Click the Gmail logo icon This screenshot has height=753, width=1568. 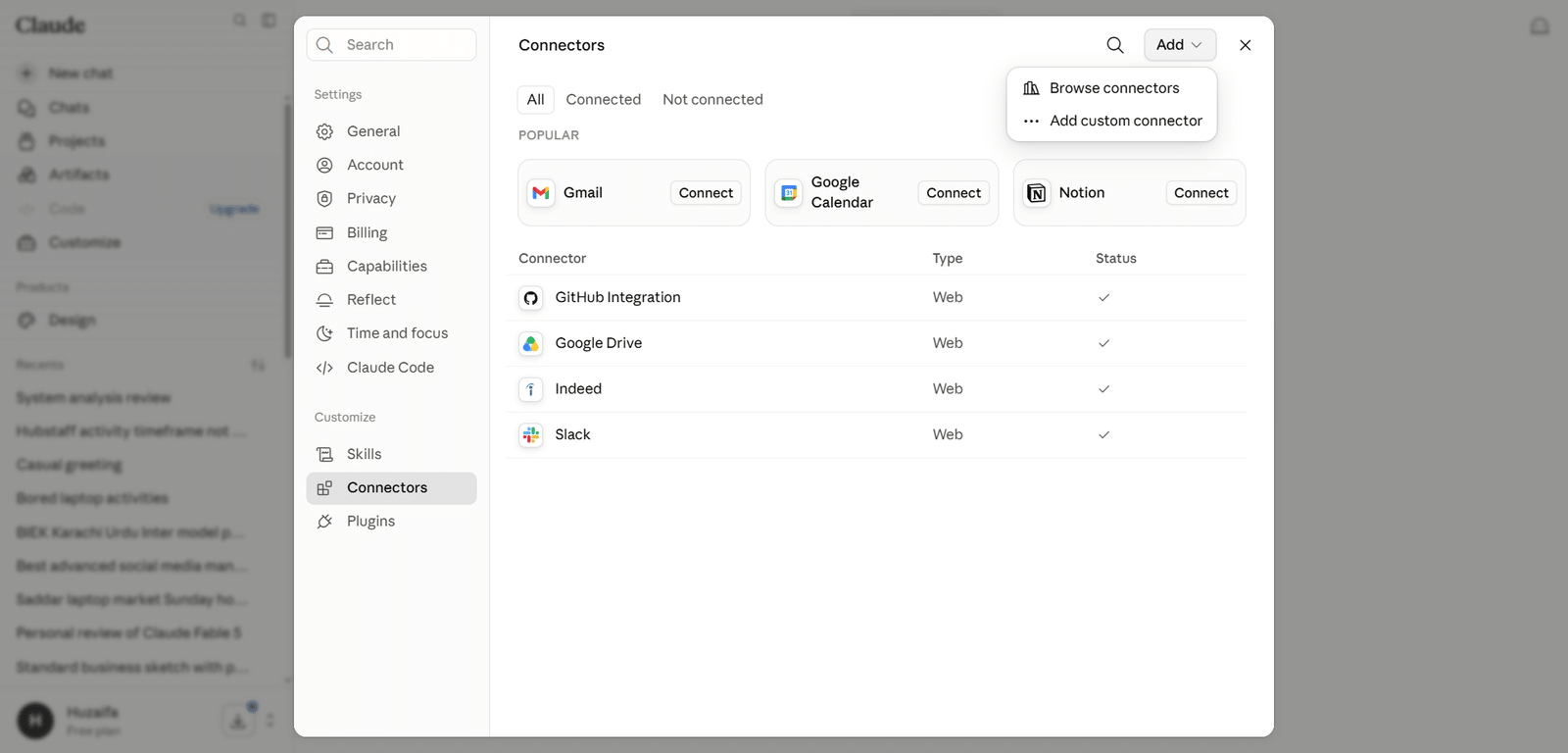[540, 193]
